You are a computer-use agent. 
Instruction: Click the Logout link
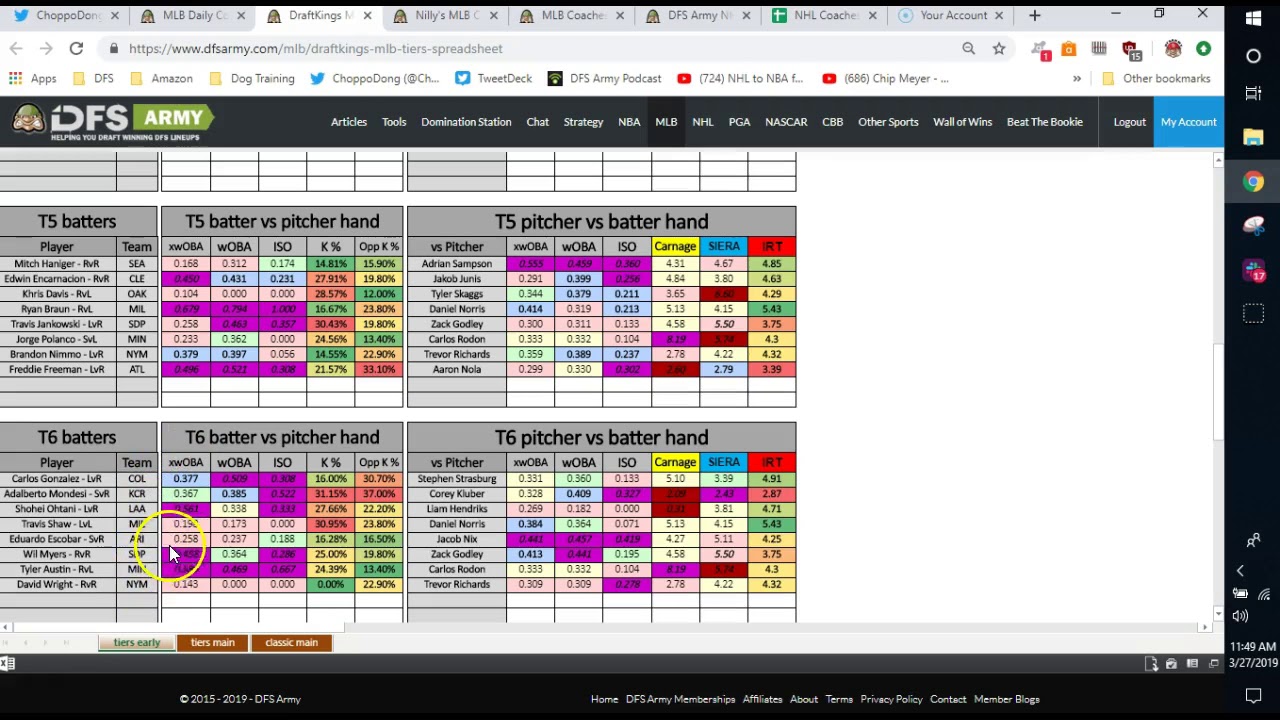pos(1129,122)
